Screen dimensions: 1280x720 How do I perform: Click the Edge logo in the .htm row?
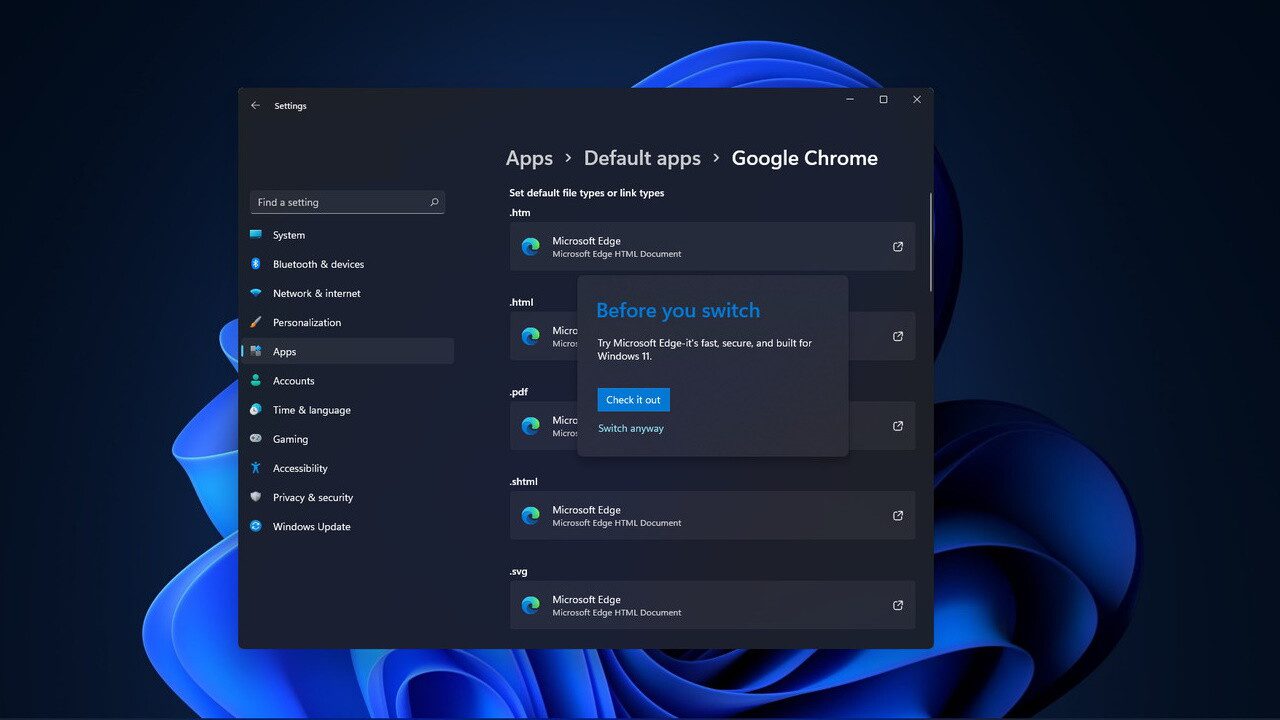530,247
